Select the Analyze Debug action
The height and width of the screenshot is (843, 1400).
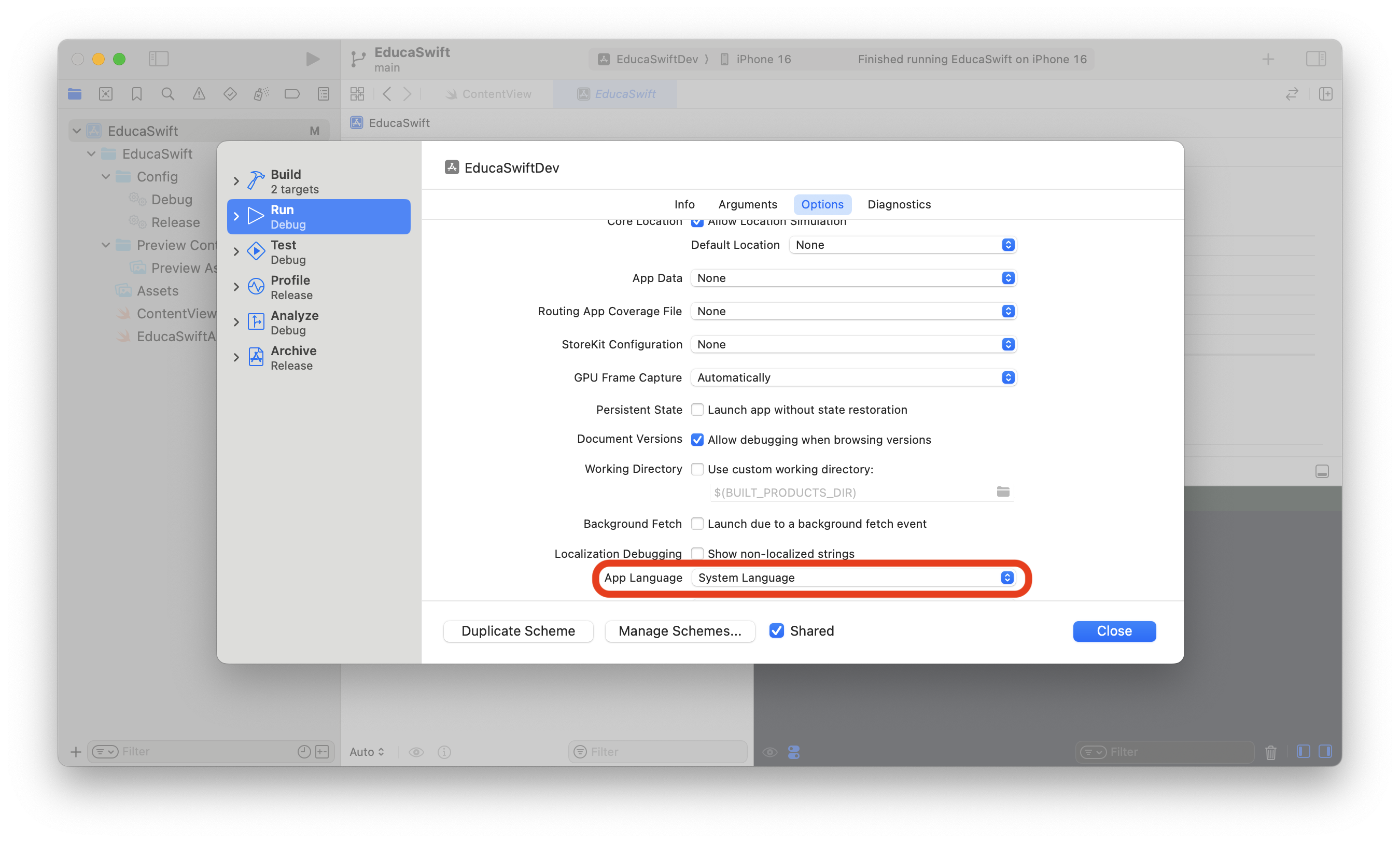[x=318, y=322]
